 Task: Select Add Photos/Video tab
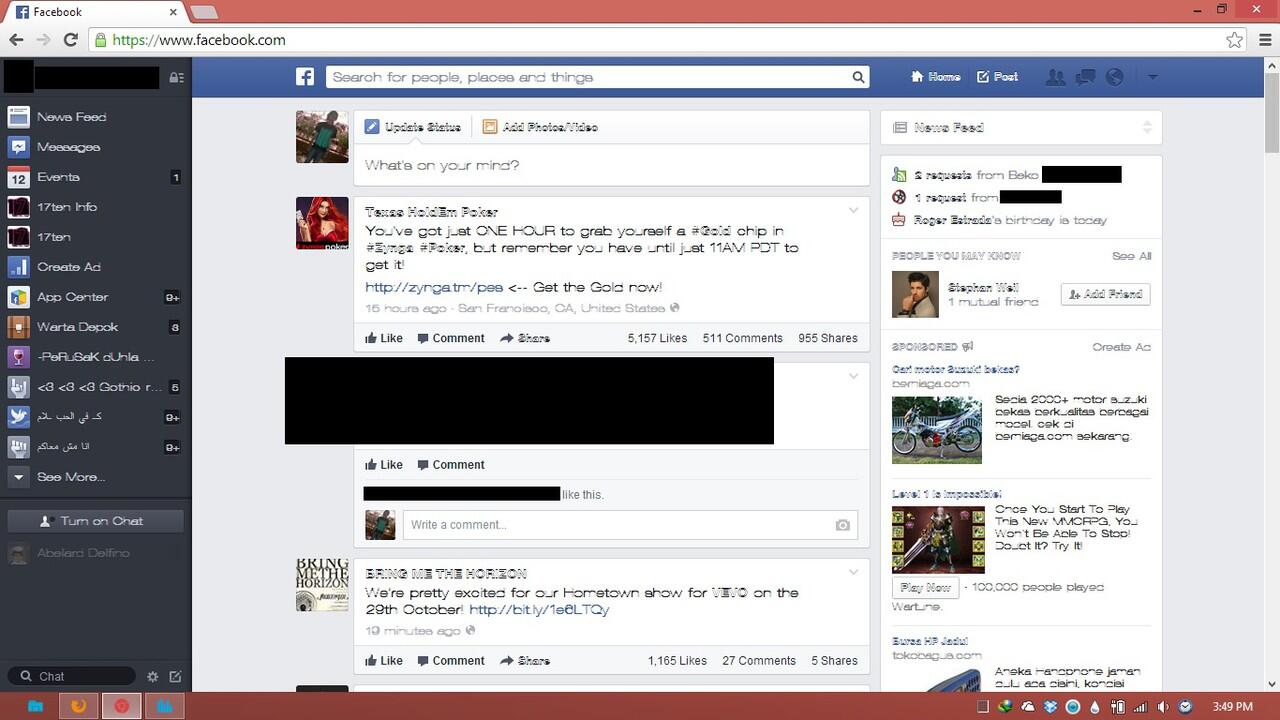tap(540, 127)
